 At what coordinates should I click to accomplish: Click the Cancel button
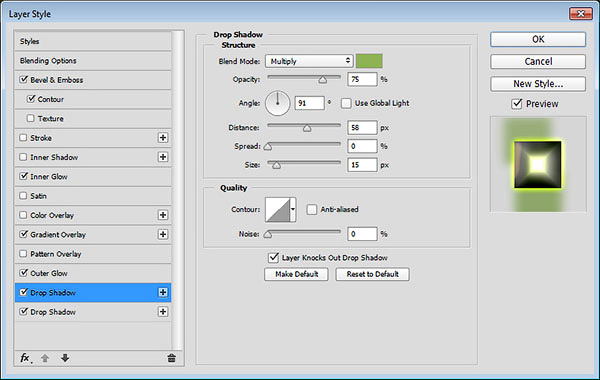point(538,62)
